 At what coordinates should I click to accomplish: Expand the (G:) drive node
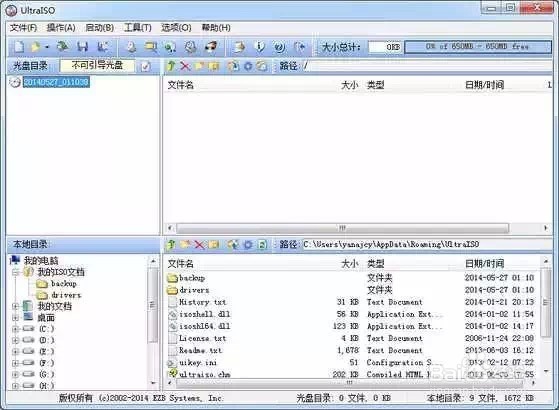(15, 374)
